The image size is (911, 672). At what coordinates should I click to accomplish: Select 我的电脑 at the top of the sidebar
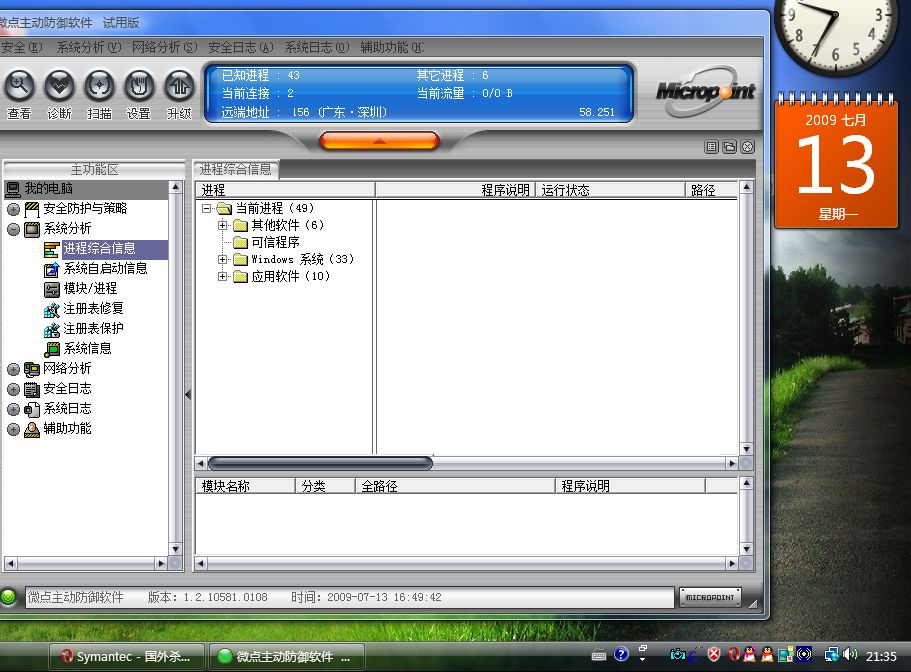click(x=86, y=189)
